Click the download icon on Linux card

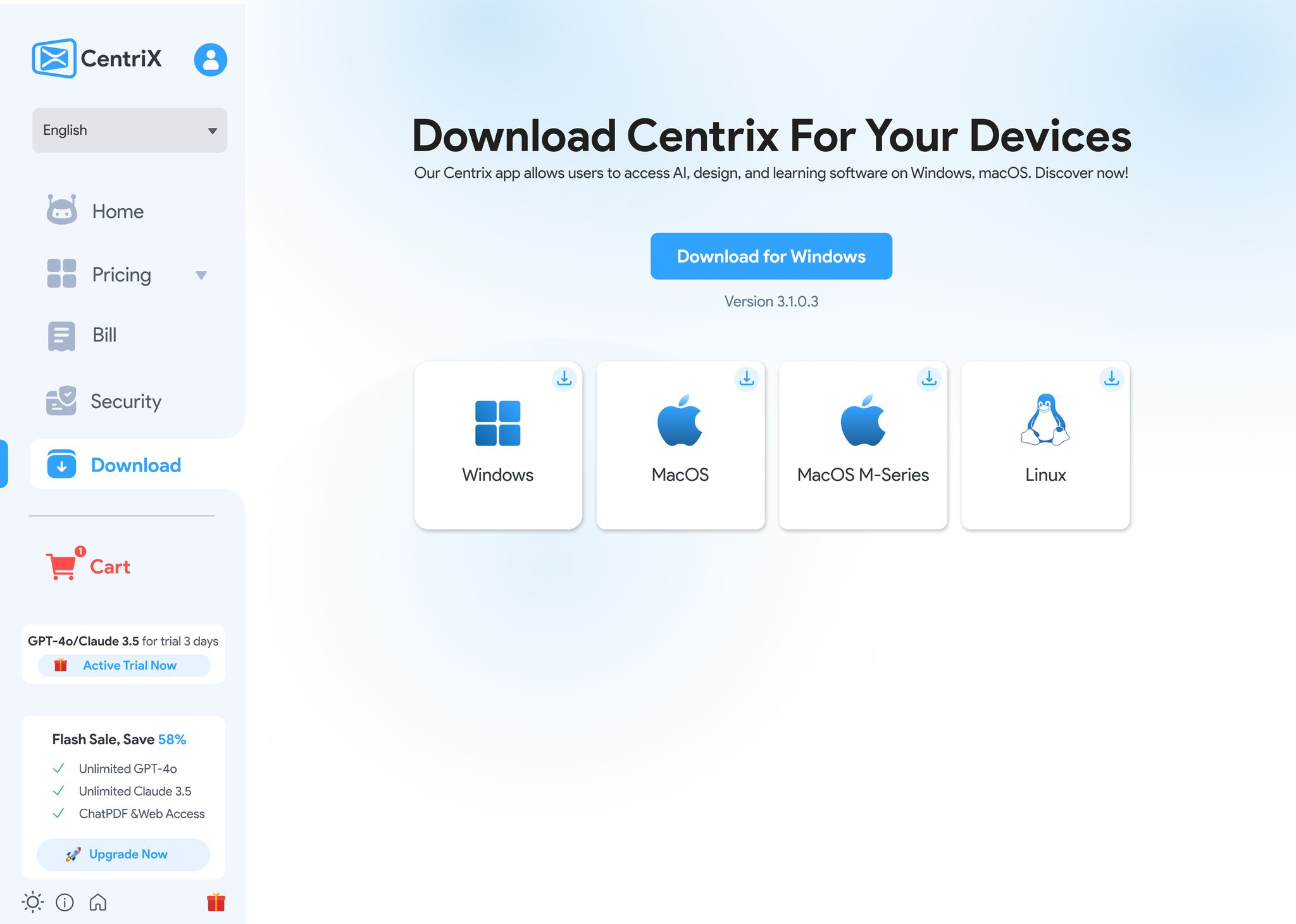pyautogui.click(x=1111, y=378)
